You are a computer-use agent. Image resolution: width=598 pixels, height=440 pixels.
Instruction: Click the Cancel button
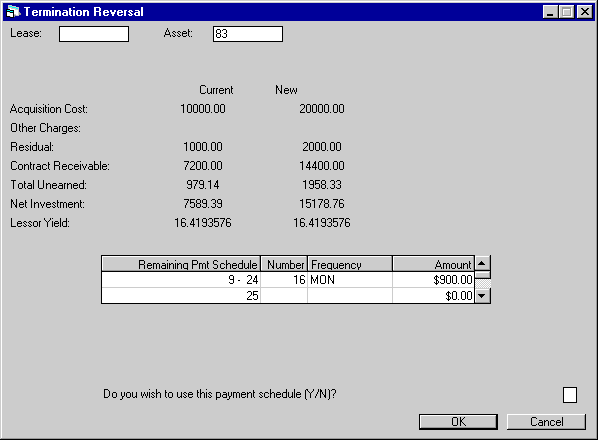click(546, 422)
